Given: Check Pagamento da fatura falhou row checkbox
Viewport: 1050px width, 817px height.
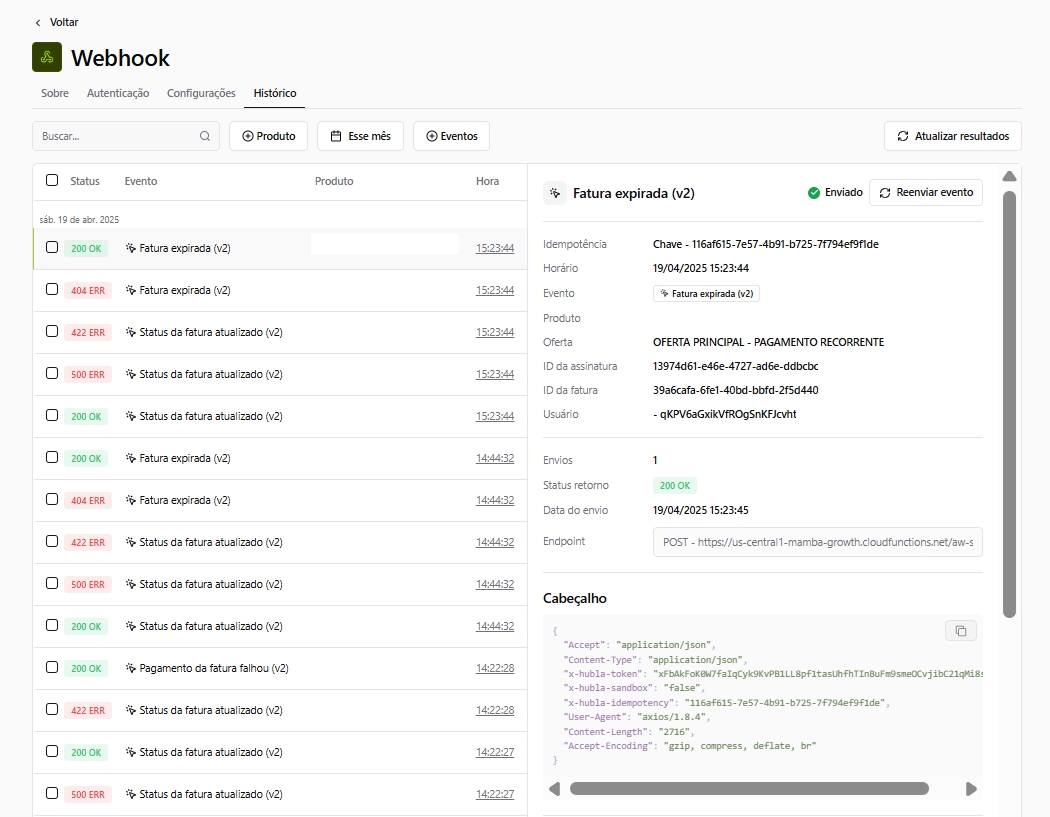Looking at the screenshot, I should [x=52, y=668].
